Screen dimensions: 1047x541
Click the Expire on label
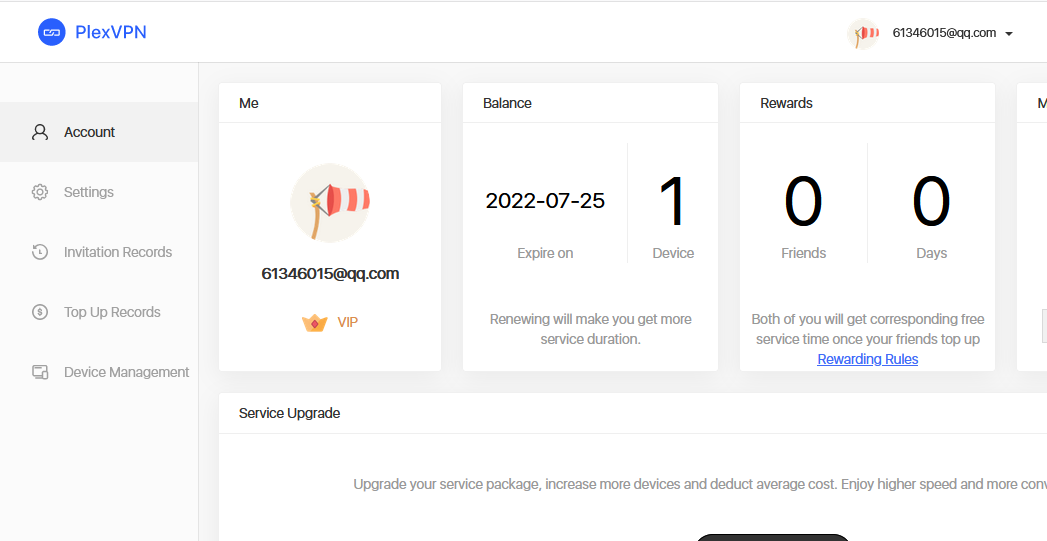tap(545, 253)
